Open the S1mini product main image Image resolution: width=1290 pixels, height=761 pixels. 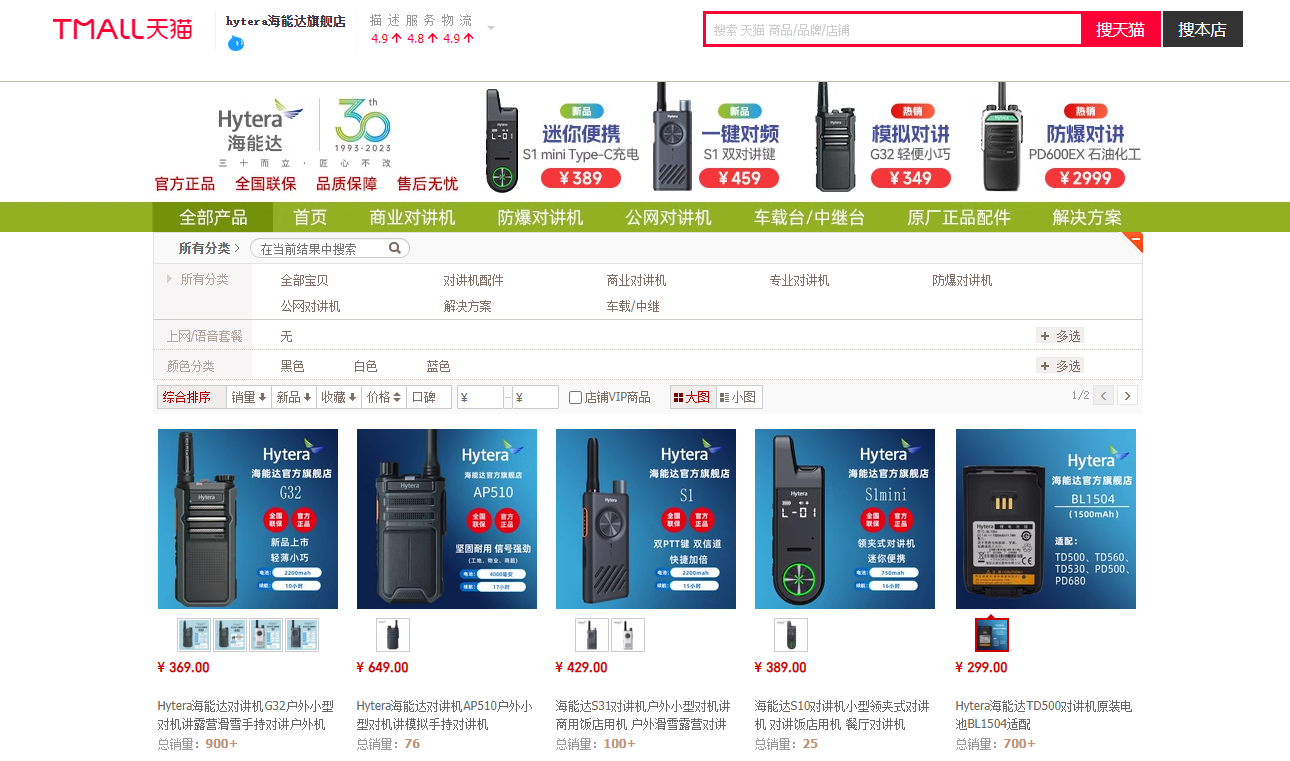pos(845,519)
